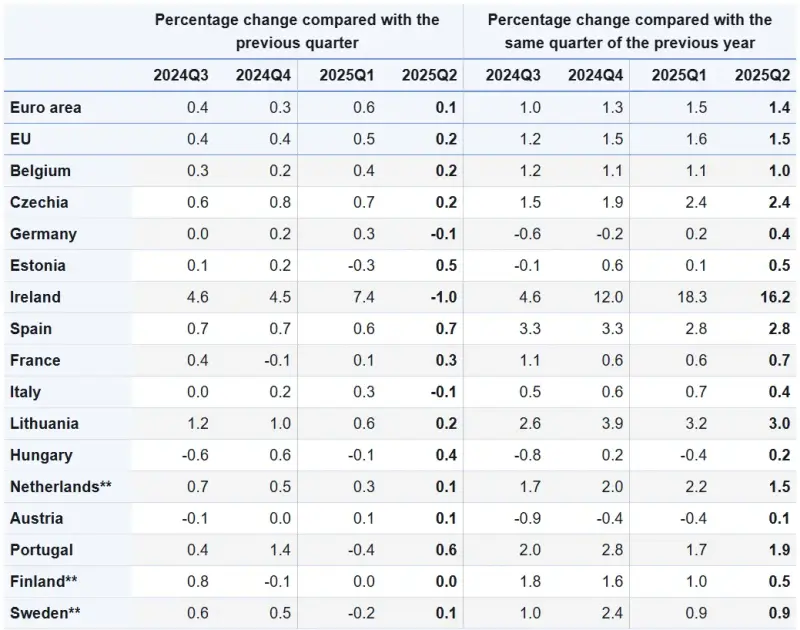Select the Portugal row label
This screenshot has height=630, width=800.
pyautogui.click(x=41, y=550)
